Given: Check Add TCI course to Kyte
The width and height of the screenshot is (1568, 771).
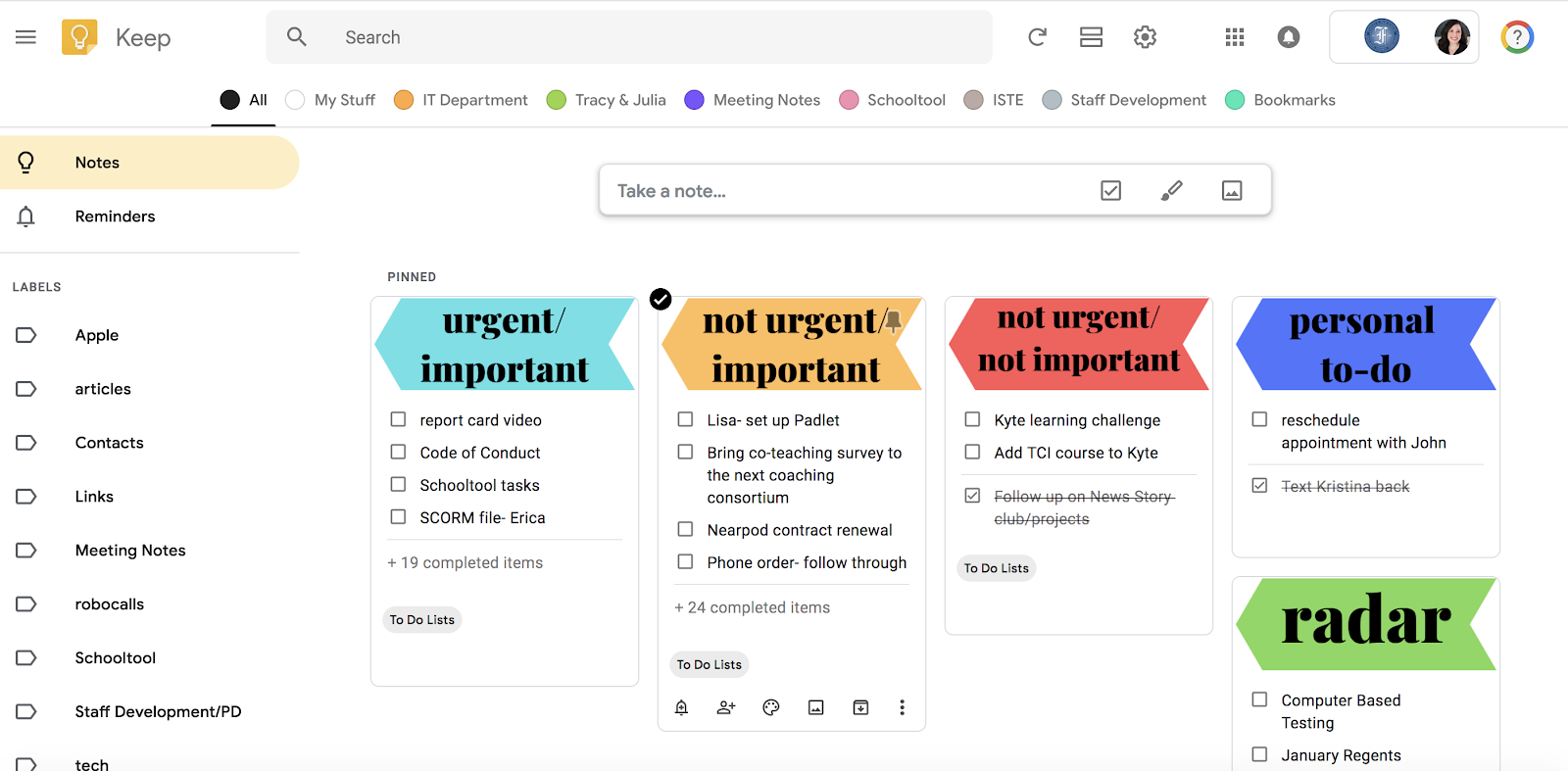Looking at the screenshot, I should pos(972,452).
